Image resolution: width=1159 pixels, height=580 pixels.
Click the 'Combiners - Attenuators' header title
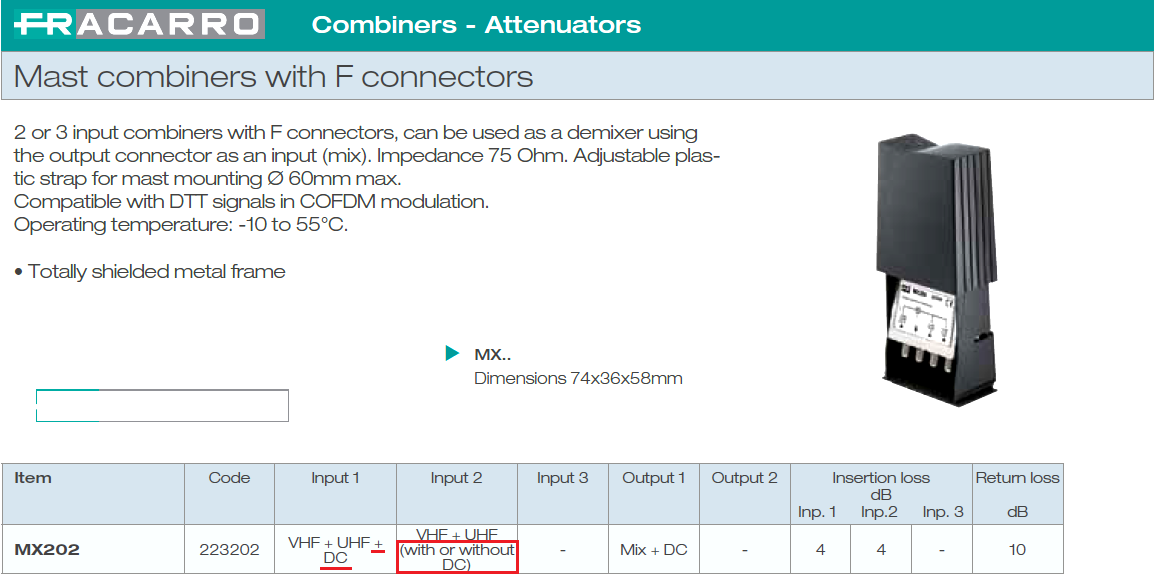click(476, 24)
